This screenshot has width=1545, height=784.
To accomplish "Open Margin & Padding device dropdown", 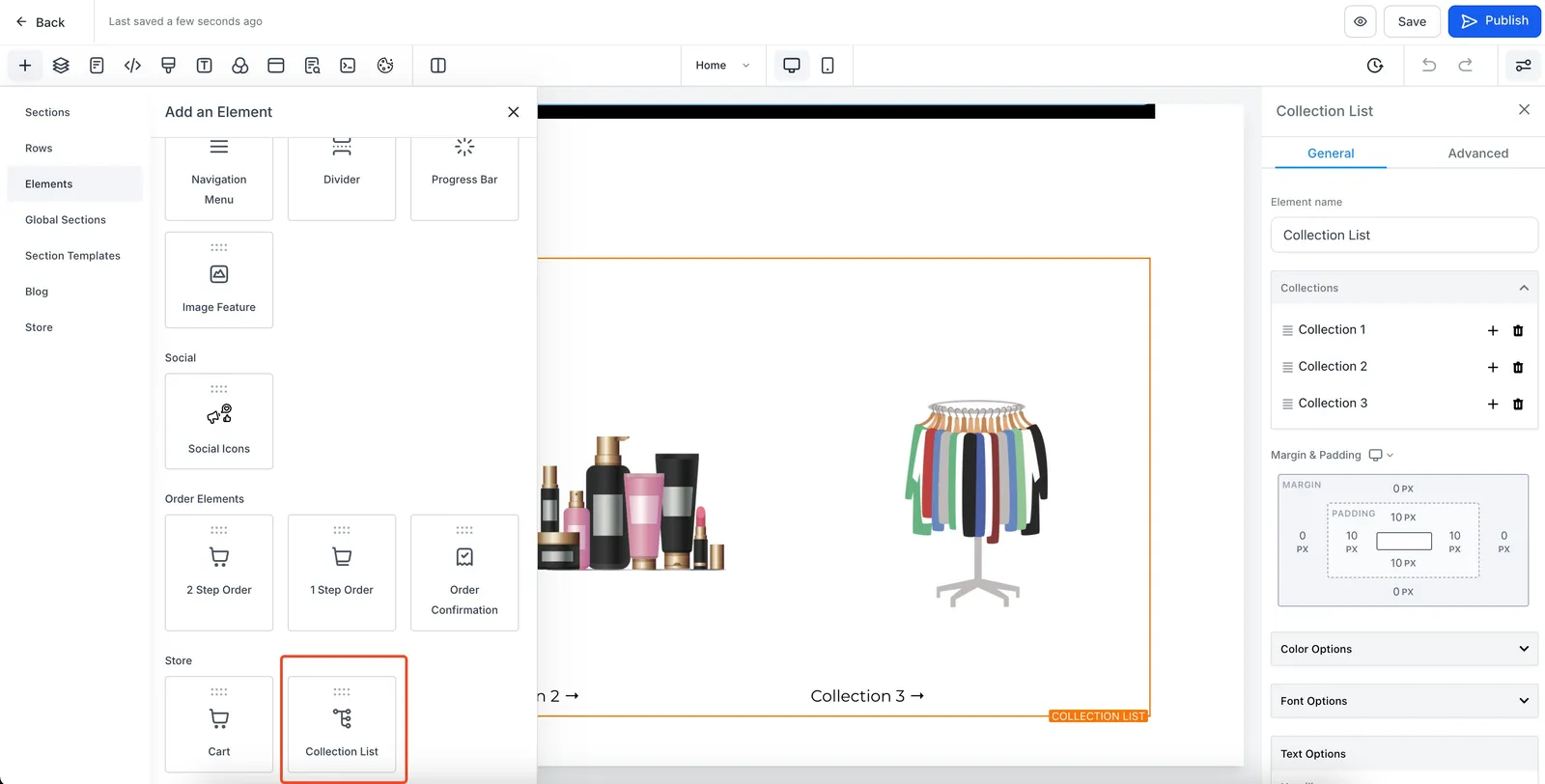I will 1382,455.
